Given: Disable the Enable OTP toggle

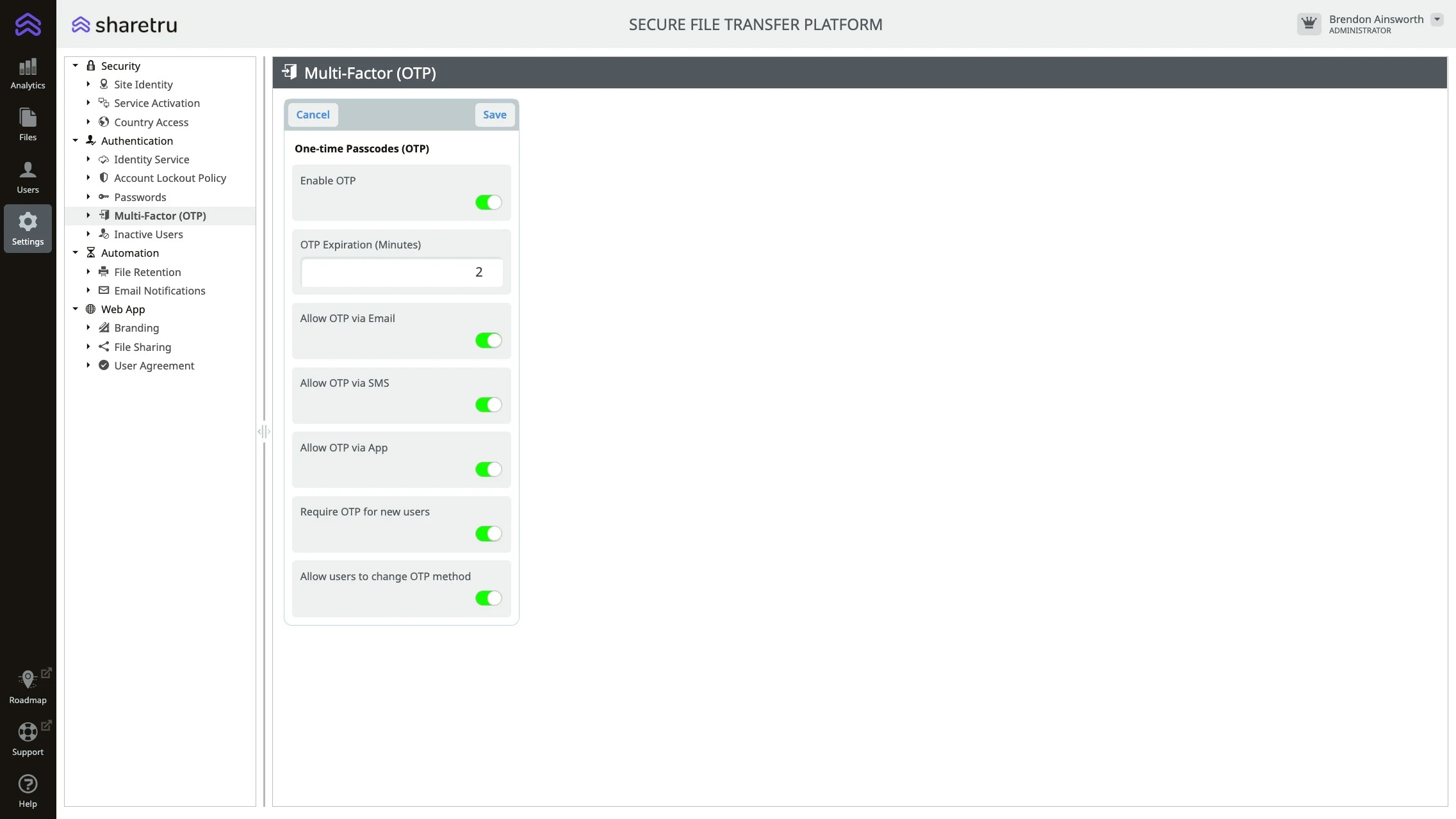Looking at the screenshot, I should tap(488, 202).
